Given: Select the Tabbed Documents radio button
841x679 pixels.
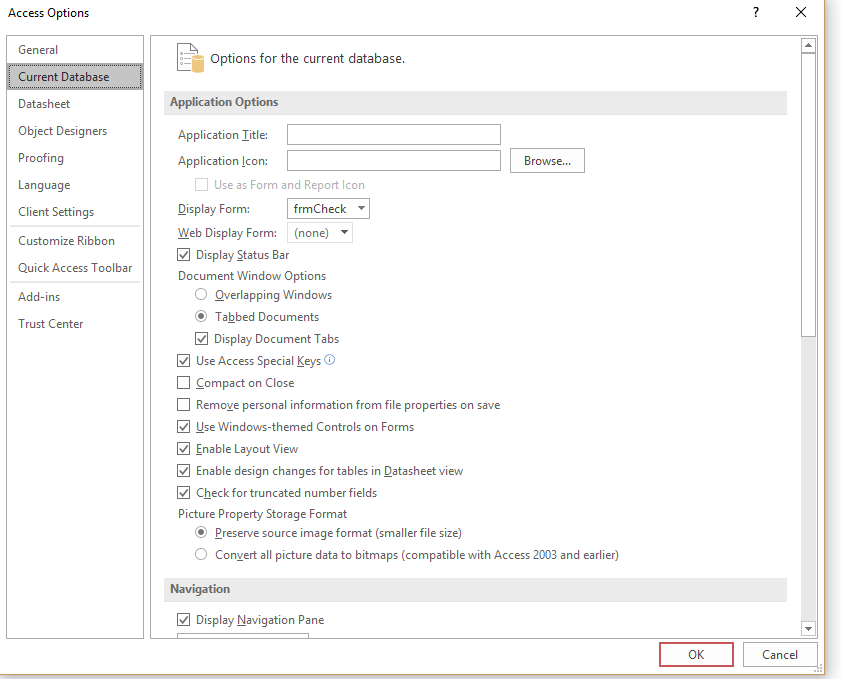Looking at the screenshot, I should [201, 316].
